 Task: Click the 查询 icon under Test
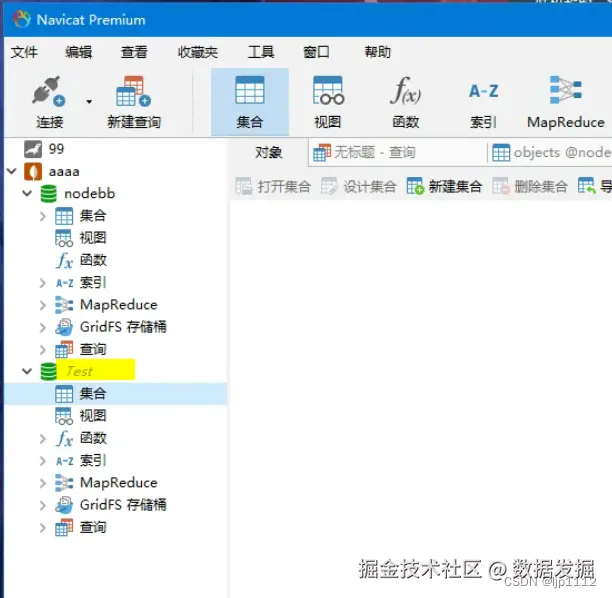tap(64, 527)
